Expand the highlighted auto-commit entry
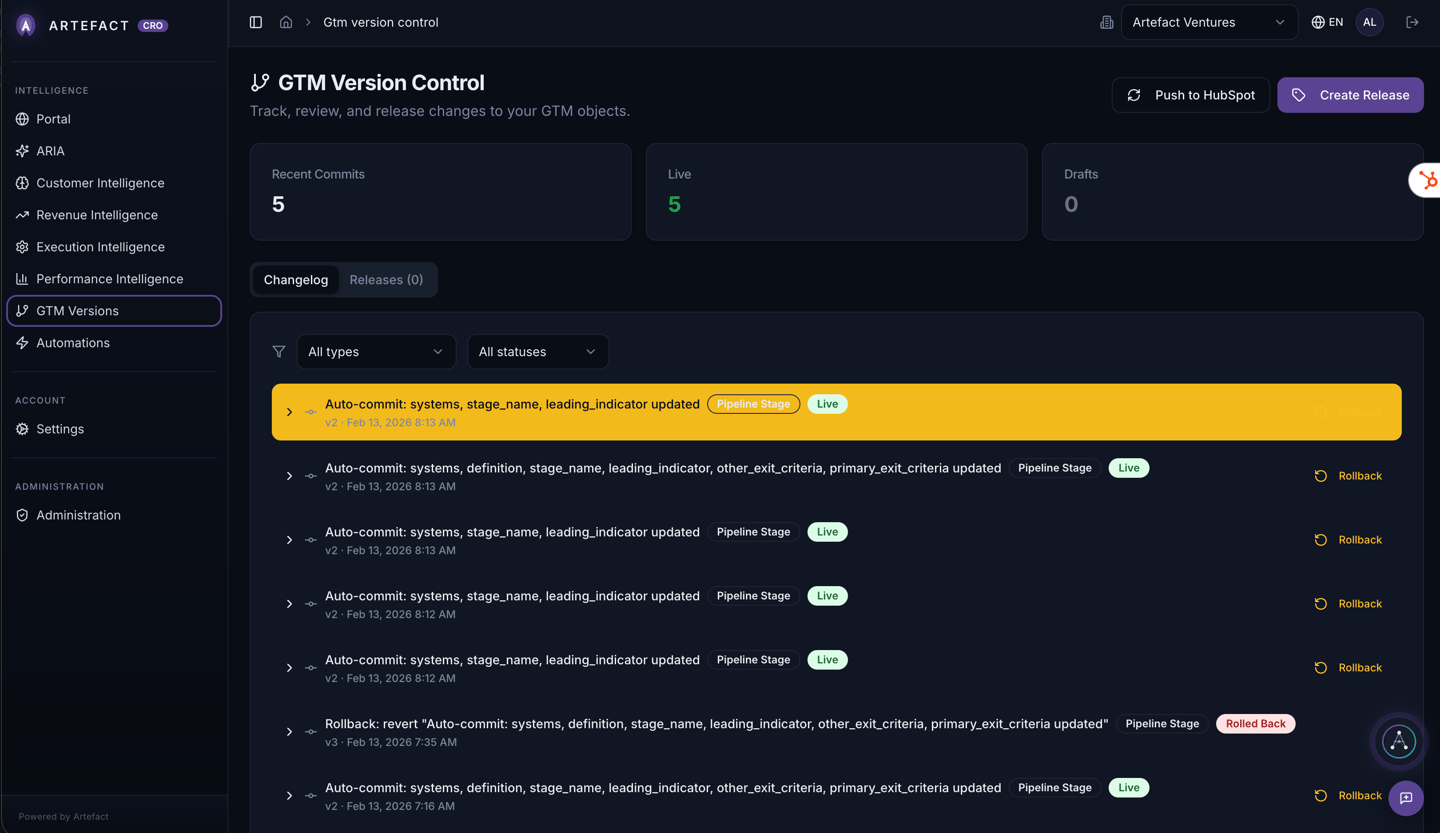The width and height of the screenshot is (1440, 833). [289, 411]
